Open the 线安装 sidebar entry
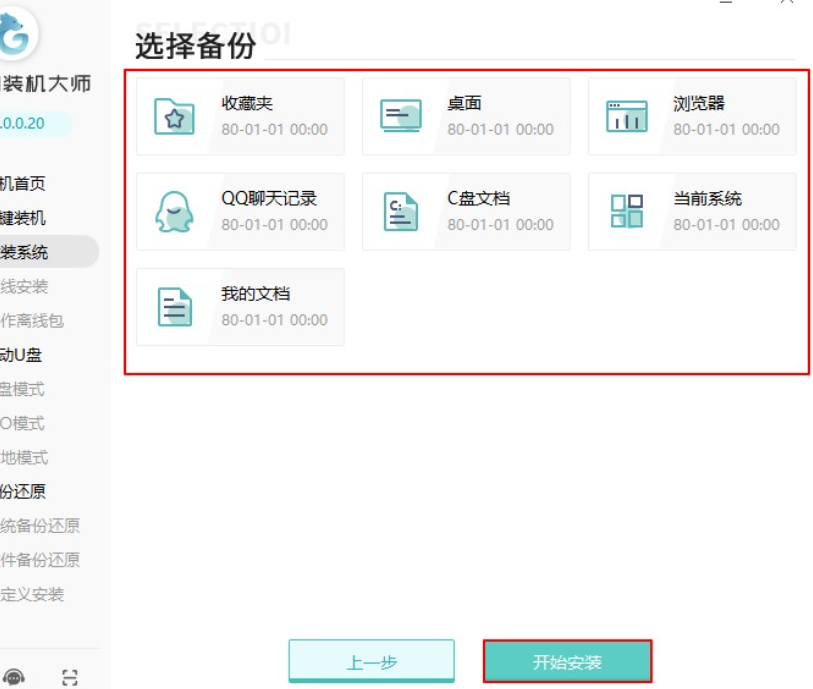 25,287
